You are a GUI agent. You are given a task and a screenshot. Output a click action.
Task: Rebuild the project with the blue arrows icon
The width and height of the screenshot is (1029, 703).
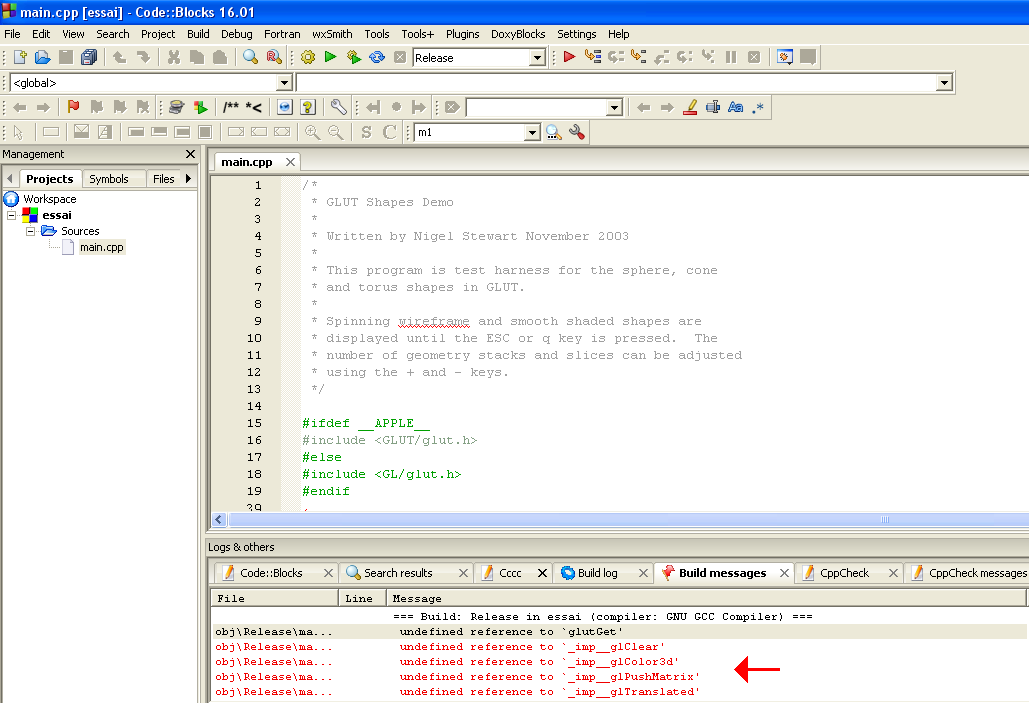(x=377, y=57)
